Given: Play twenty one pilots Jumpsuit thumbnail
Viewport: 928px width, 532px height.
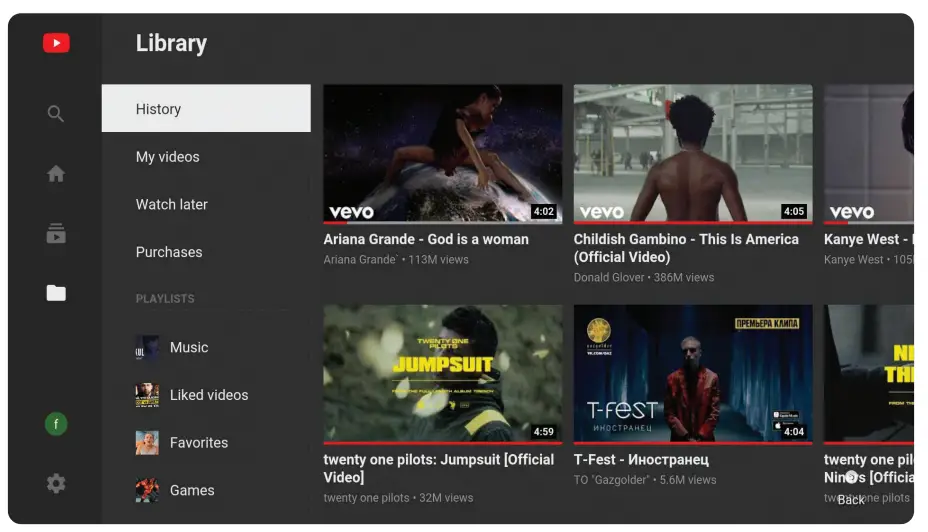Looking at the screenshot, I should (x=443, y=373).
